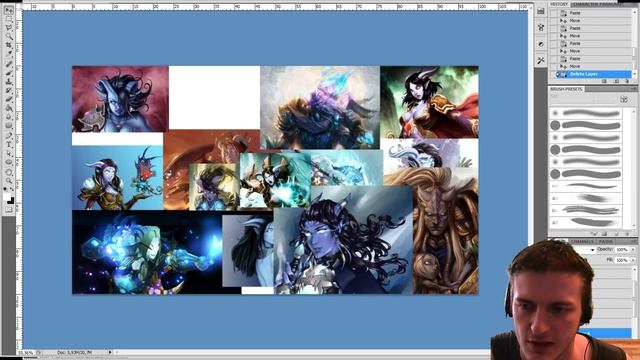Click the foreground color swatch
The height and width of the screenshot is (360, 640).
point(7,197)
